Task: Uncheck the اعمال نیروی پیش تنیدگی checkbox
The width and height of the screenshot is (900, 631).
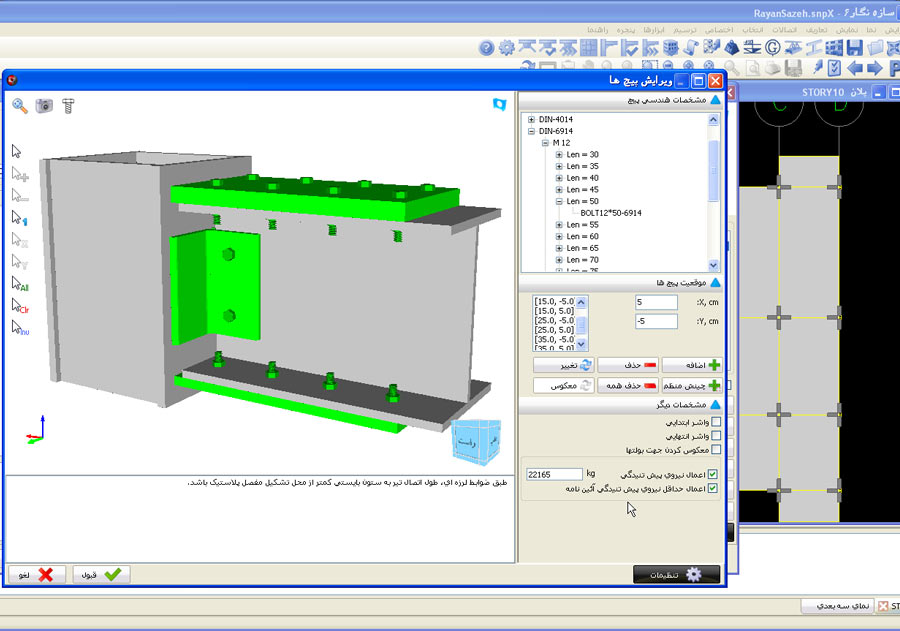Action: point(712,474)
